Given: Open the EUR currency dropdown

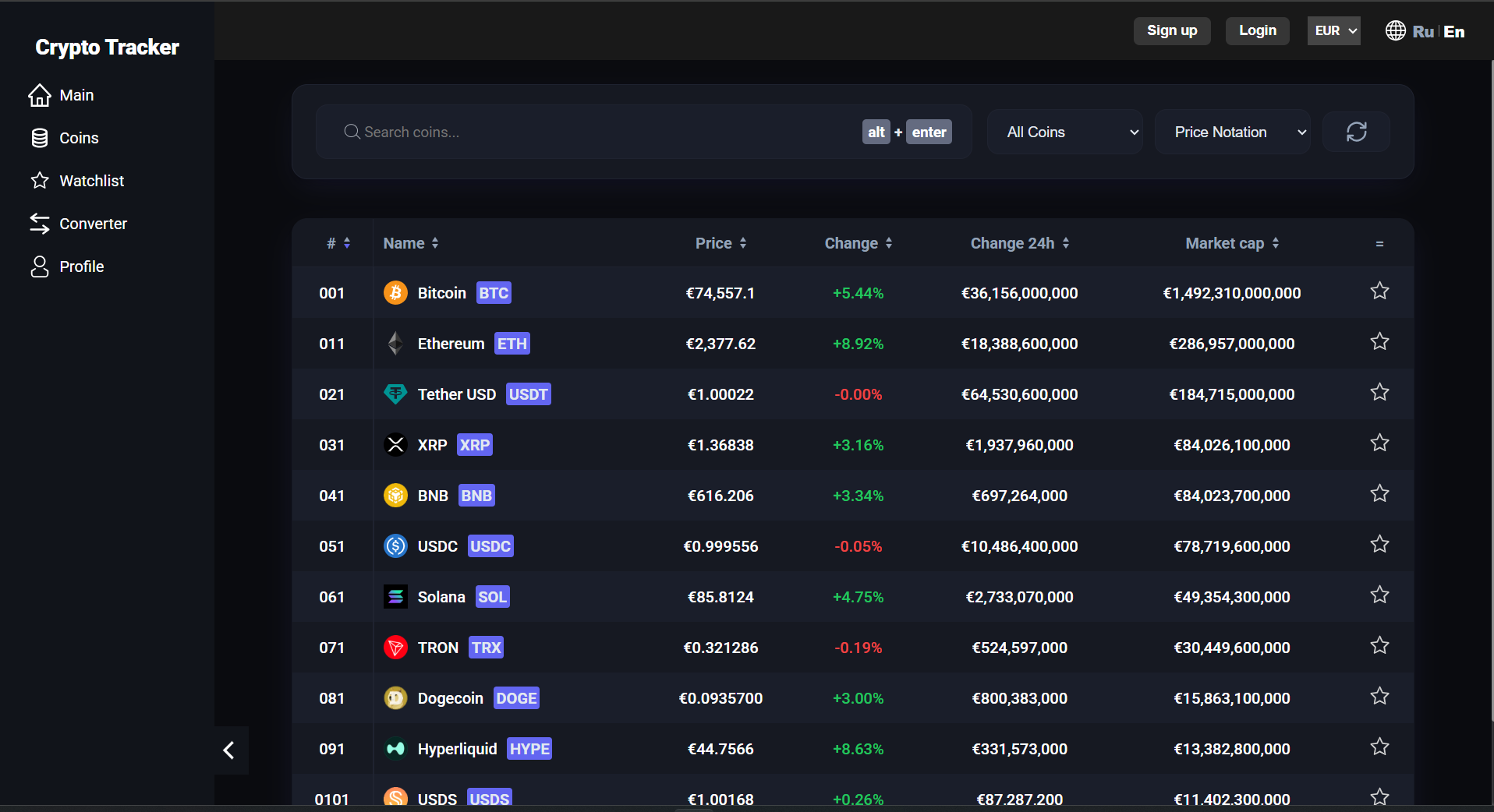Looking at the screenshot, I should tap(1333, 31).
